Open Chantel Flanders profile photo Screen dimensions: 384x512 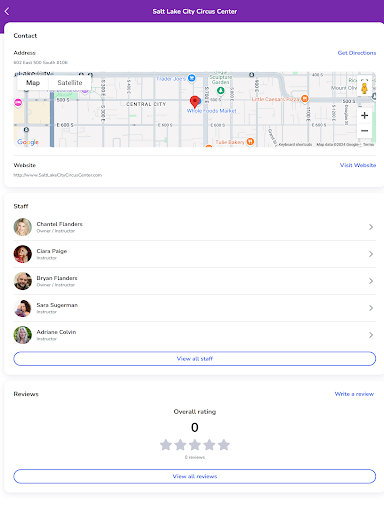tap(23, 227)
